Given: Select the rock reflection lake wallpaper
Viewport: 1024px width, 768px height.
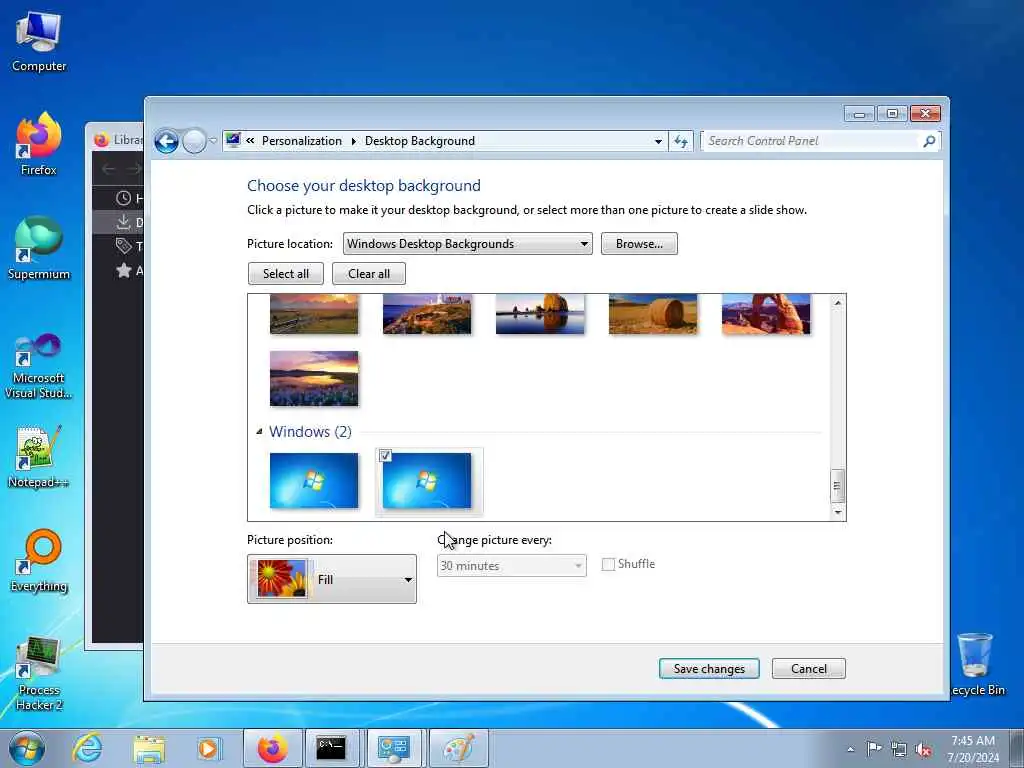Looking at the screenshot, I should 540,314.
